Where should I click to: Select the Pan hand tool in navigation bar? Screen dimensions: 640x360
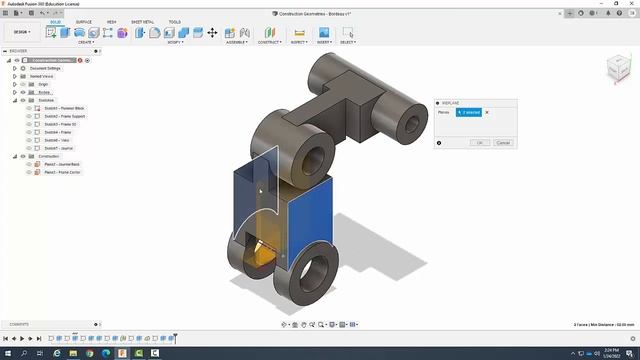(304, 324)
